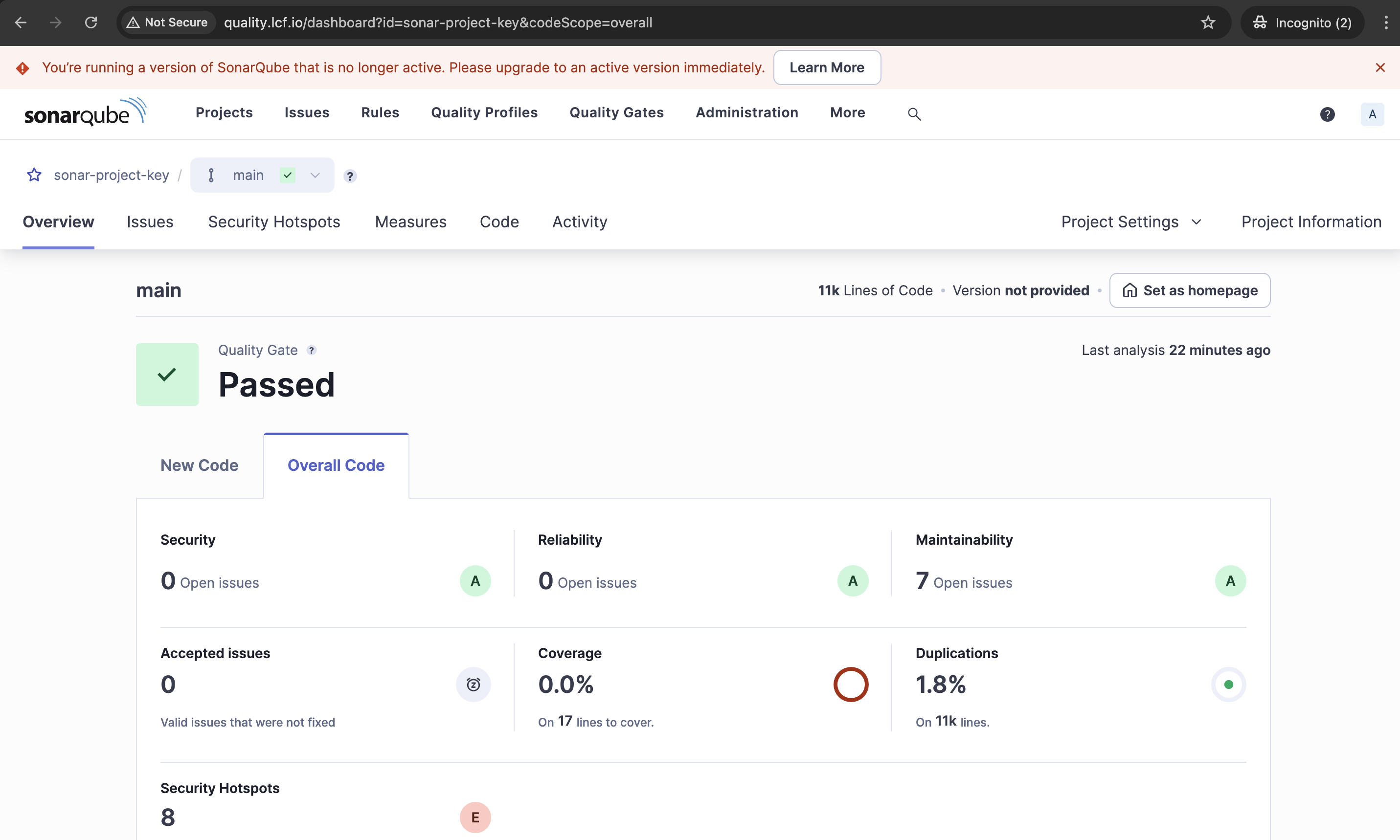Click the browser address bar URL
The width and height of the screenshot is (1400, 840).
click(438, 22)
